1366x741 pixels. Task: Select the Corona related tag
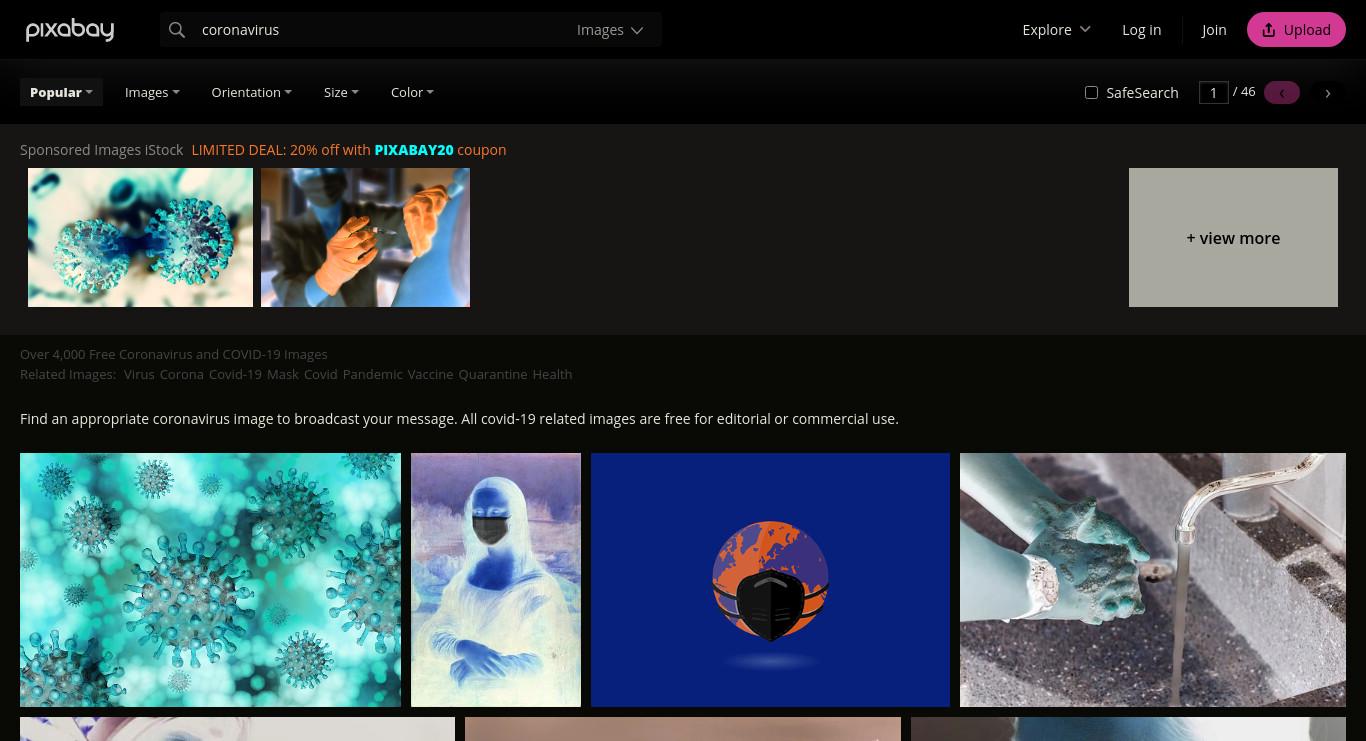coord(181,374)
